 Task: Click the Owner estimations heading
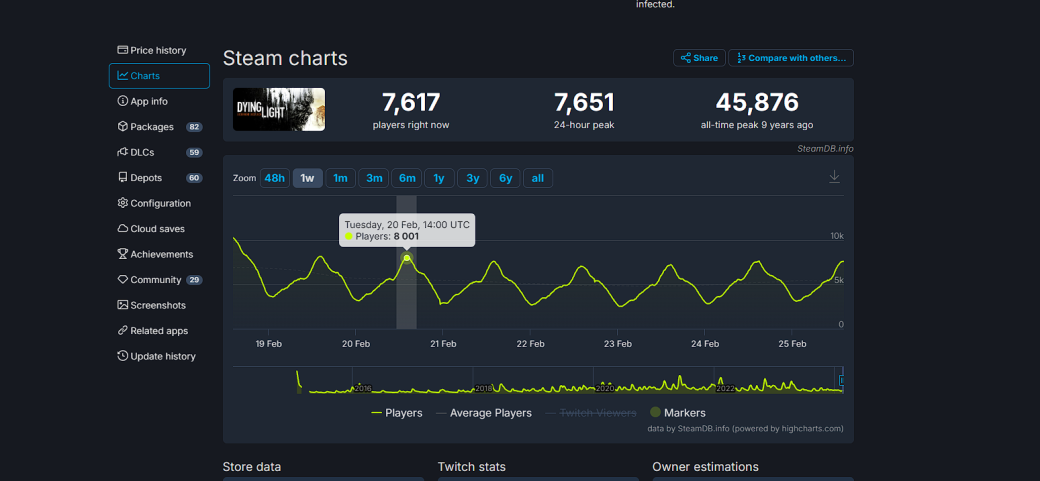[706, 467]
